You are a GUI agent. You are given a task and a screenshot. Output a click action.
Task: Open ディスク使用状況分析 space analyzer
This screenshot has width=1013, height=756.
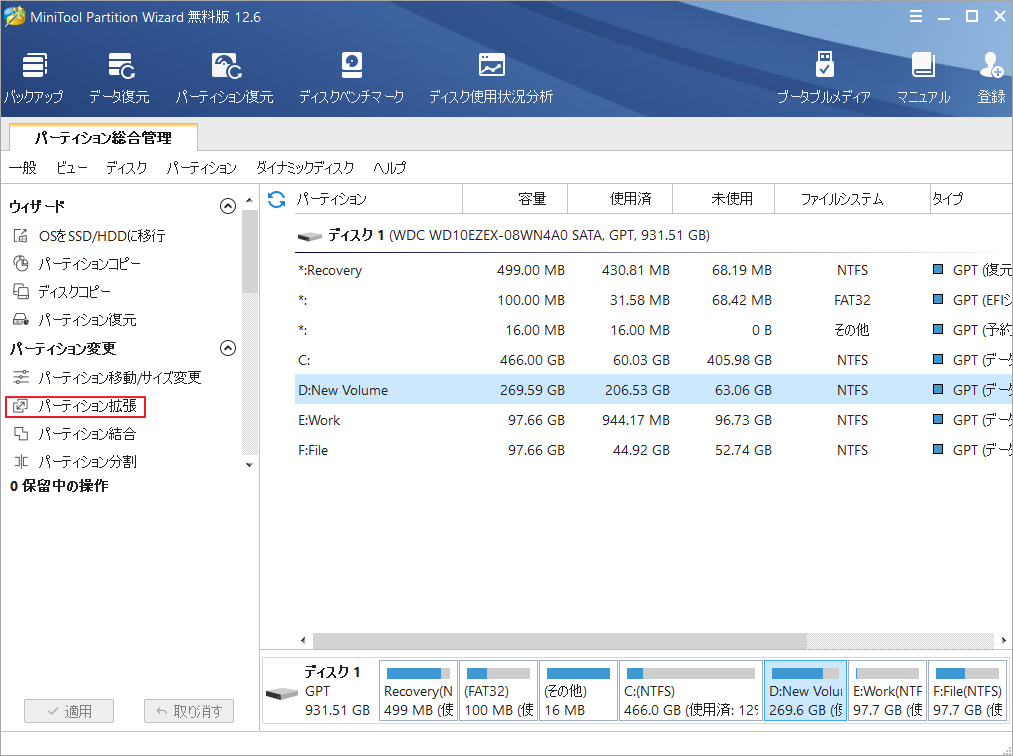click(x=491, y=78)
